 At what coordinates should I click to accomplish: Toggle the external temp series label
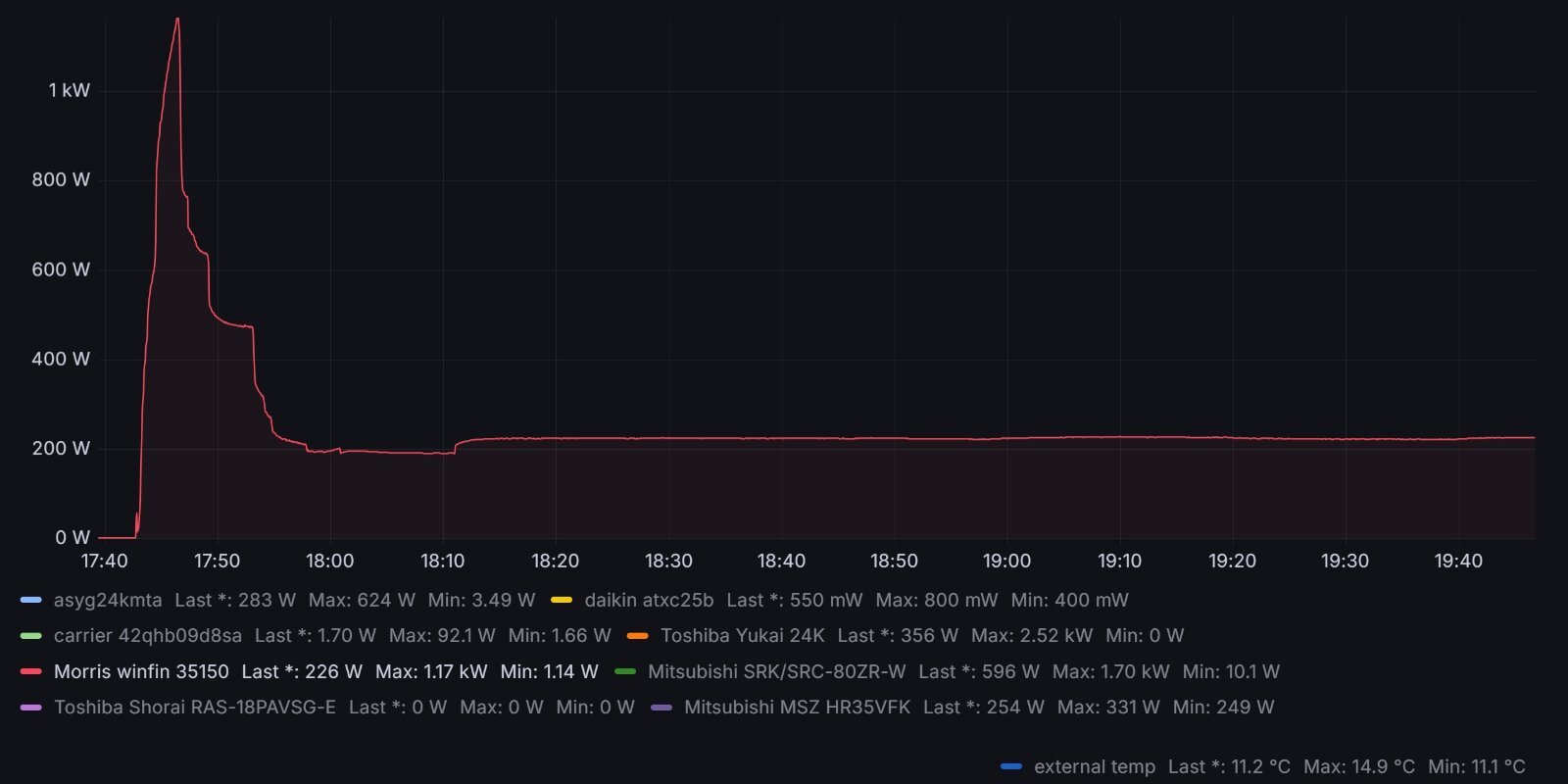pyautogui.click(x=1095, y=766)
